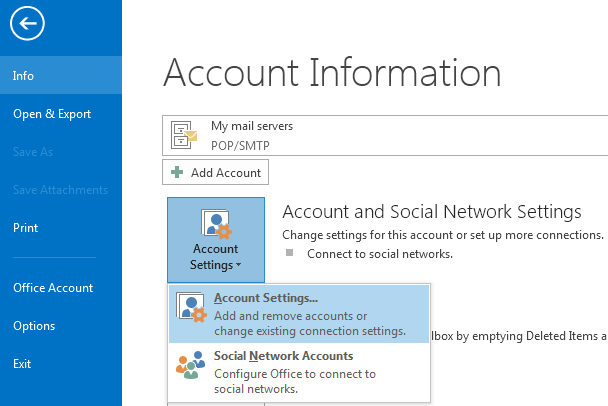Click the back arrow circle icon
The image size is (608, 406).
pos(27,23)
